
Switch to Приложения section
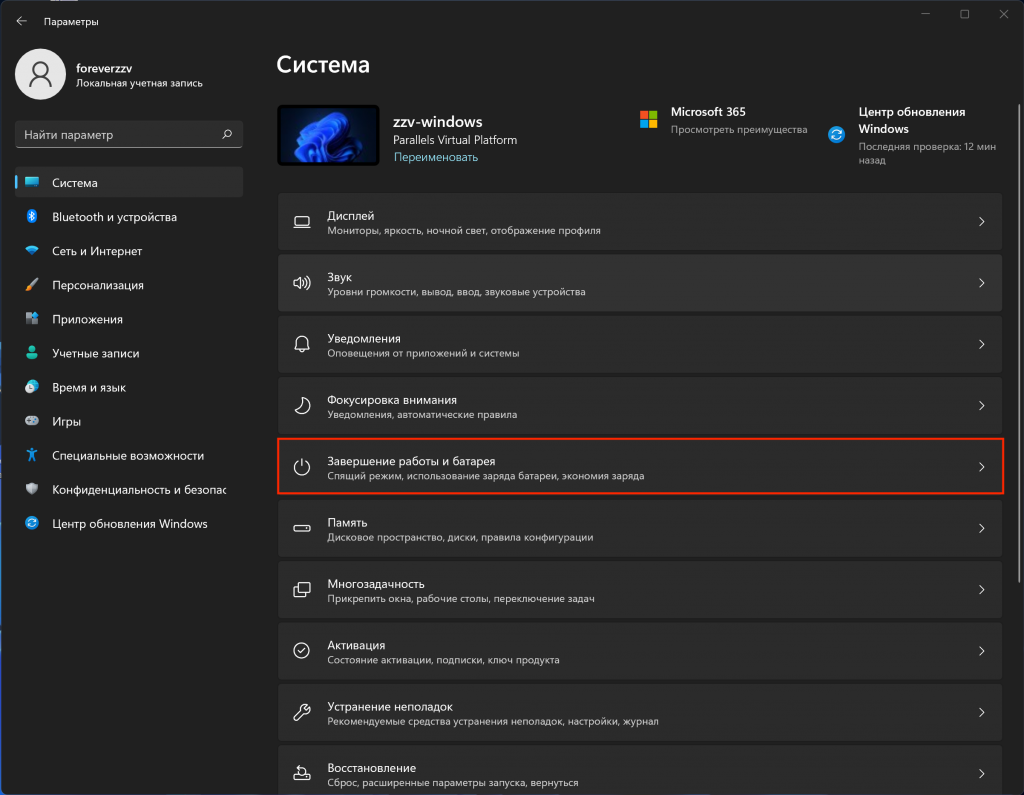point(129,319)
